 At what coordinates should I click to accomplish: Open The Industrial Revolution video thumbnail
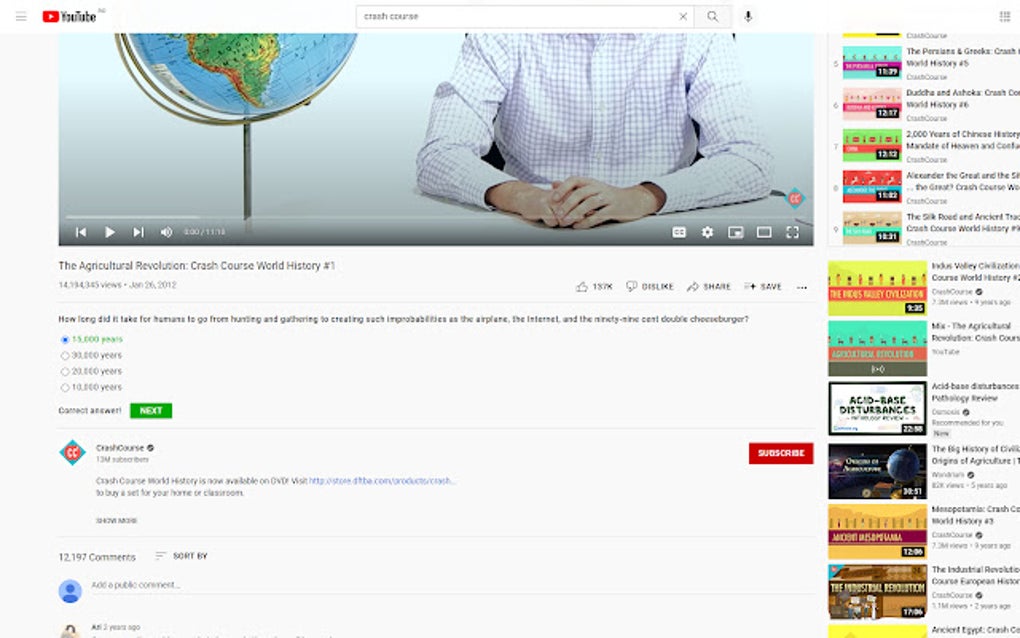click(877, 592)
